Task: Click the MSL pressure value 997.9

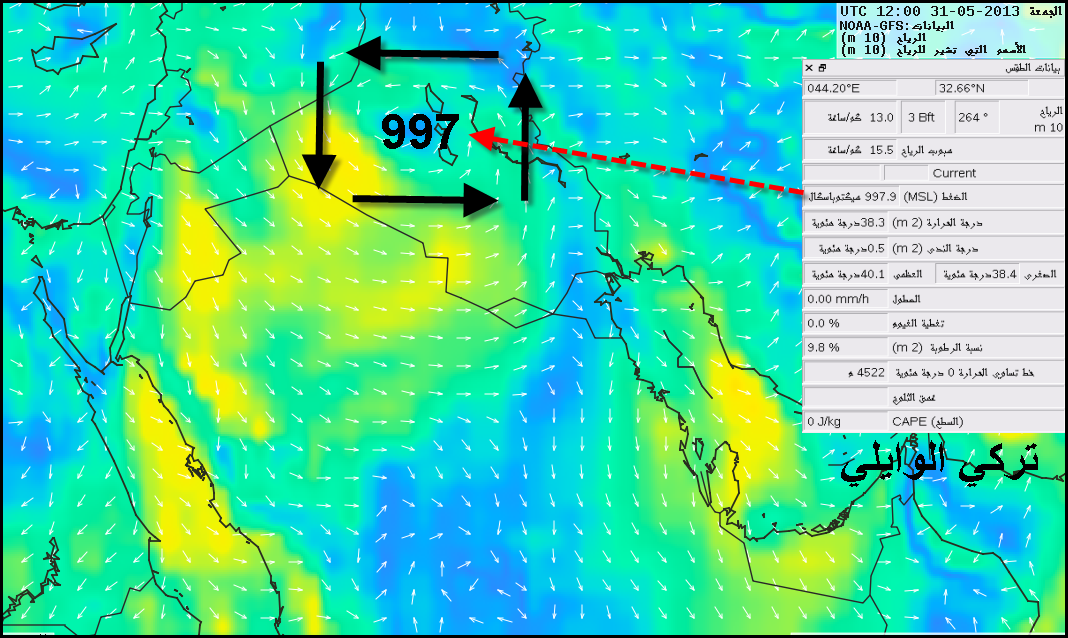Action: [x=851, y=197]
